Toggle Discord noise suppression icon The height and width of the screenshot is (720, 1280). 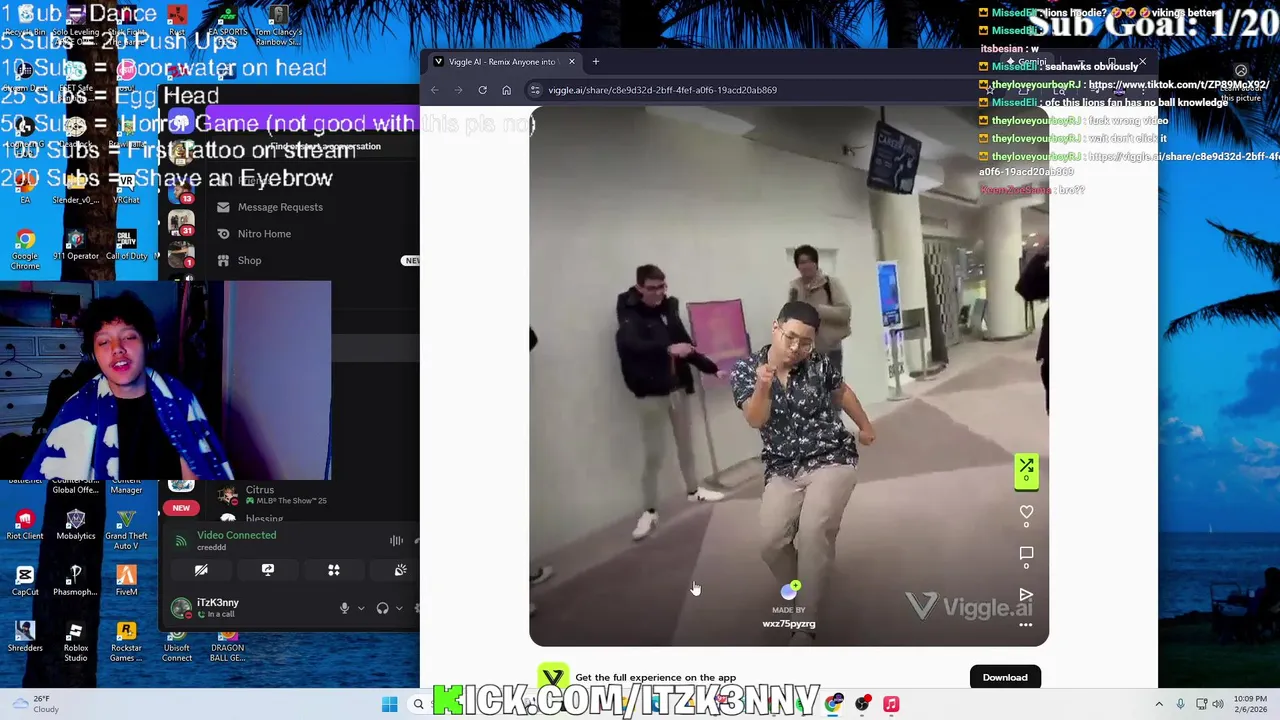click(396, 541)
